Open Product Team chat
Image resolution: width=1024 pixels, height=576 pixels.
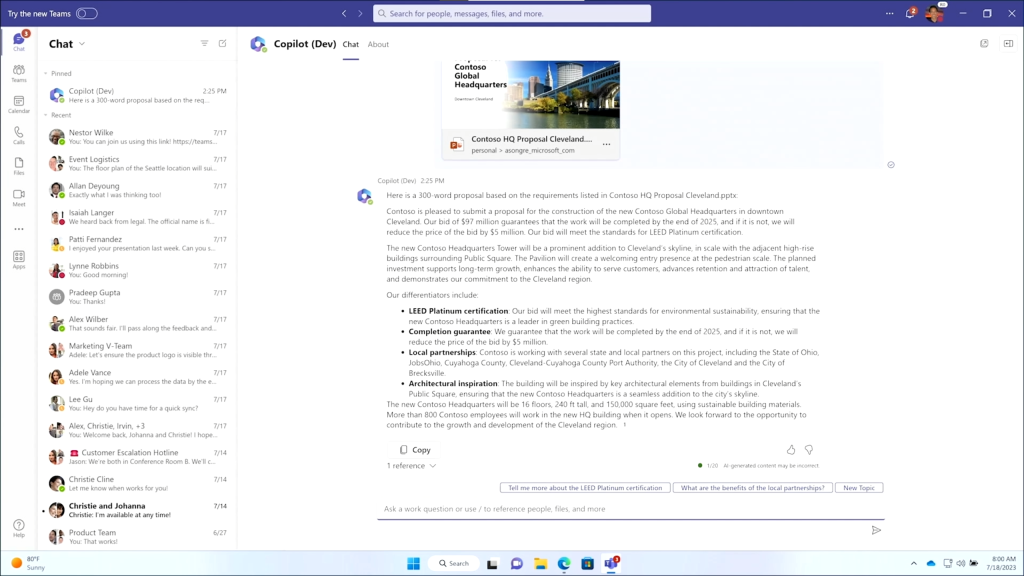(x=138, y=537)
